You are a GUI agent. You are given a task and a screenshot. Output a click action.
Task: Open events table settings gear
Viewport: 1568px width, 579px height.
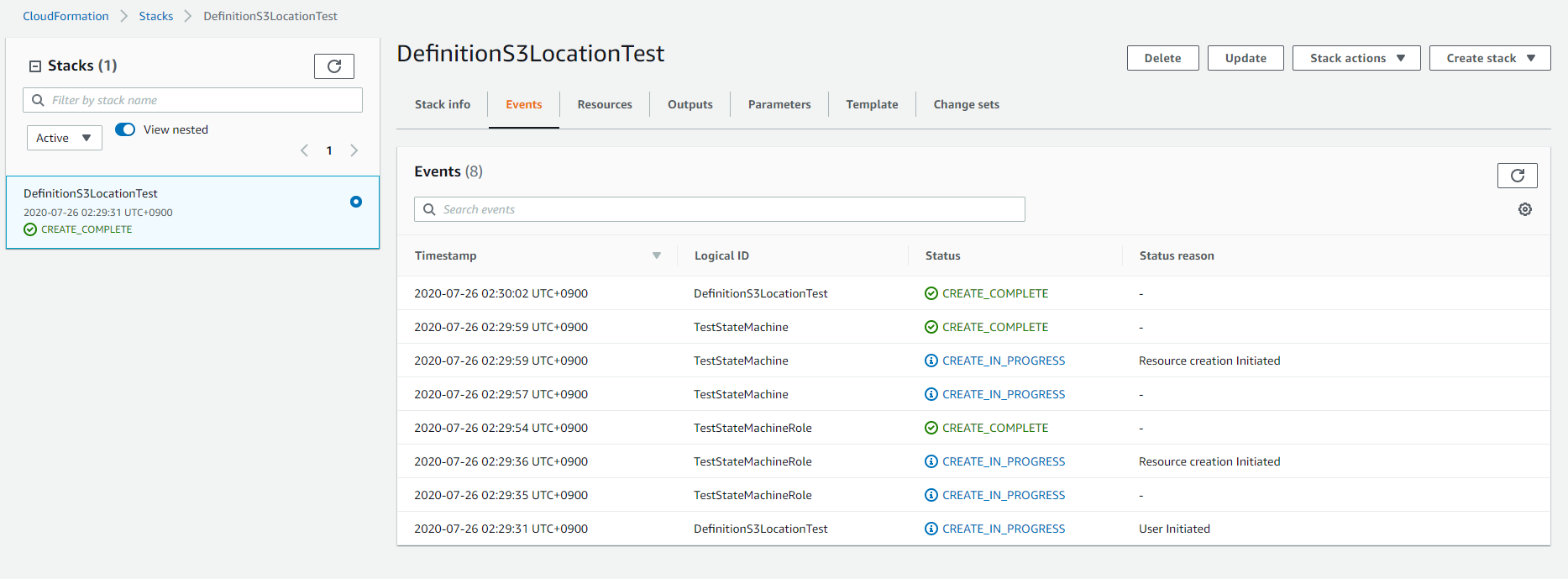click(x=1525, y=209)
